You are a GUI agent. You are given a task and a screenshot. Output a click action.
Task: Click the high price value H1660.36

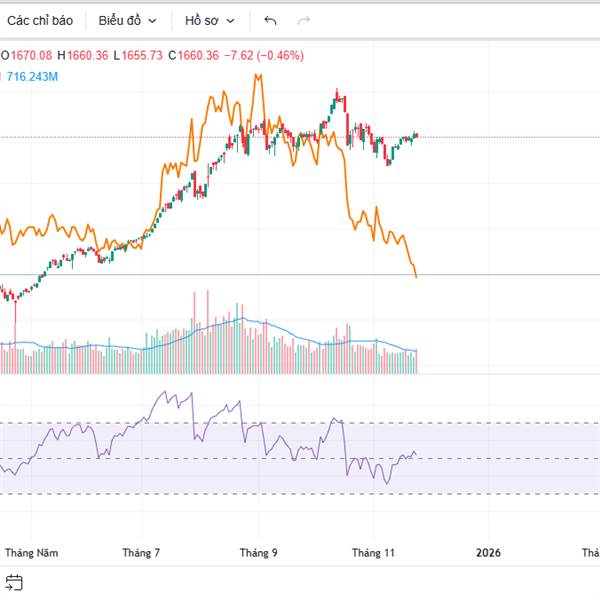pos(83,56)
